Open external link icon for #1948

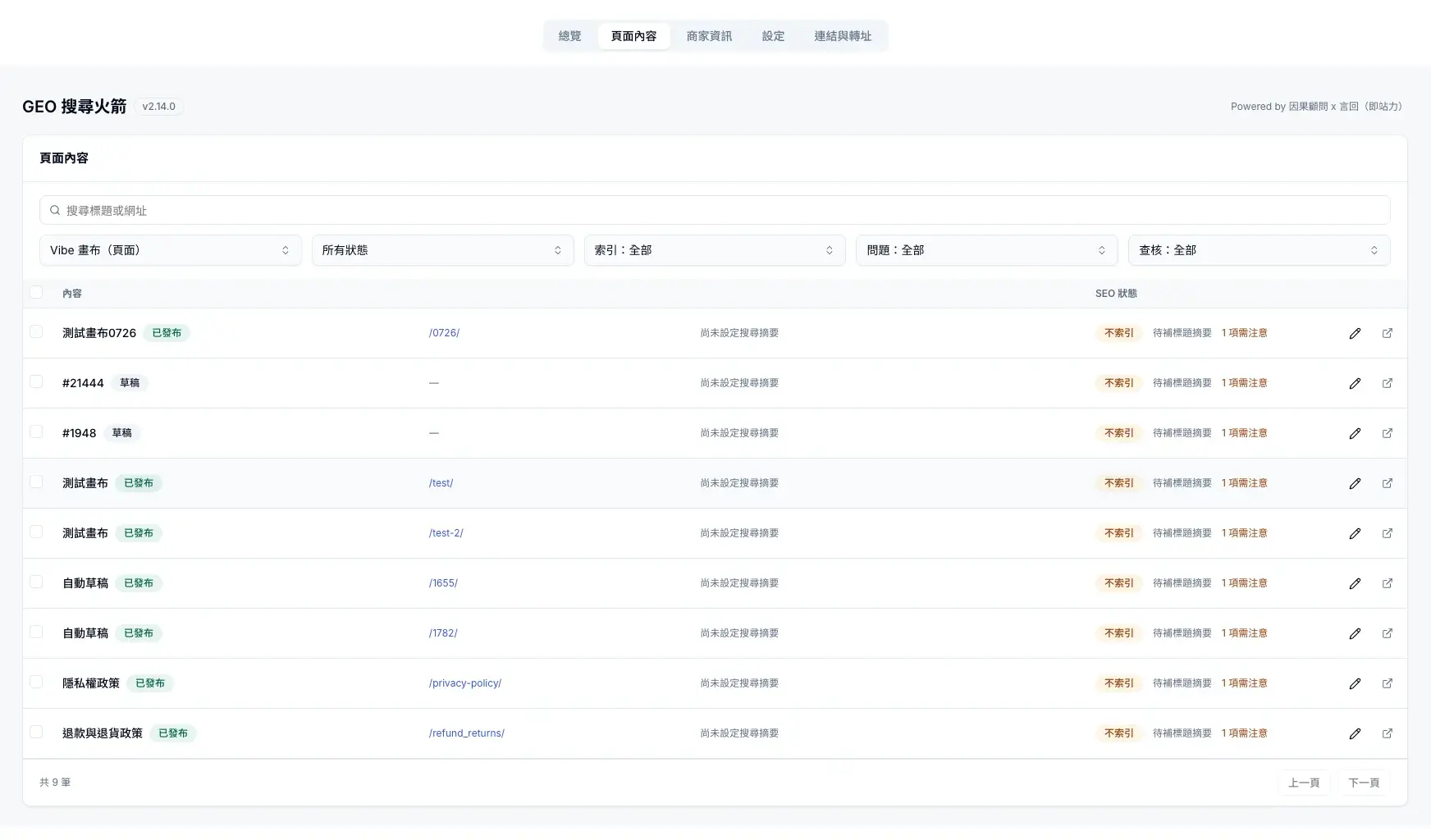(x=1387, y=433)
